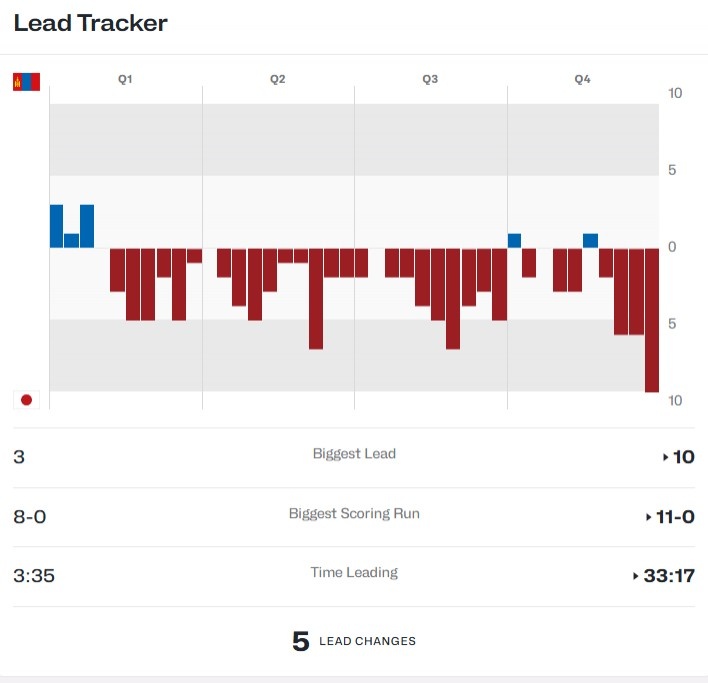Screen dimensions: 708x683
Task: Select the Q4 quarter label
Action: click(x=582, y=79)
